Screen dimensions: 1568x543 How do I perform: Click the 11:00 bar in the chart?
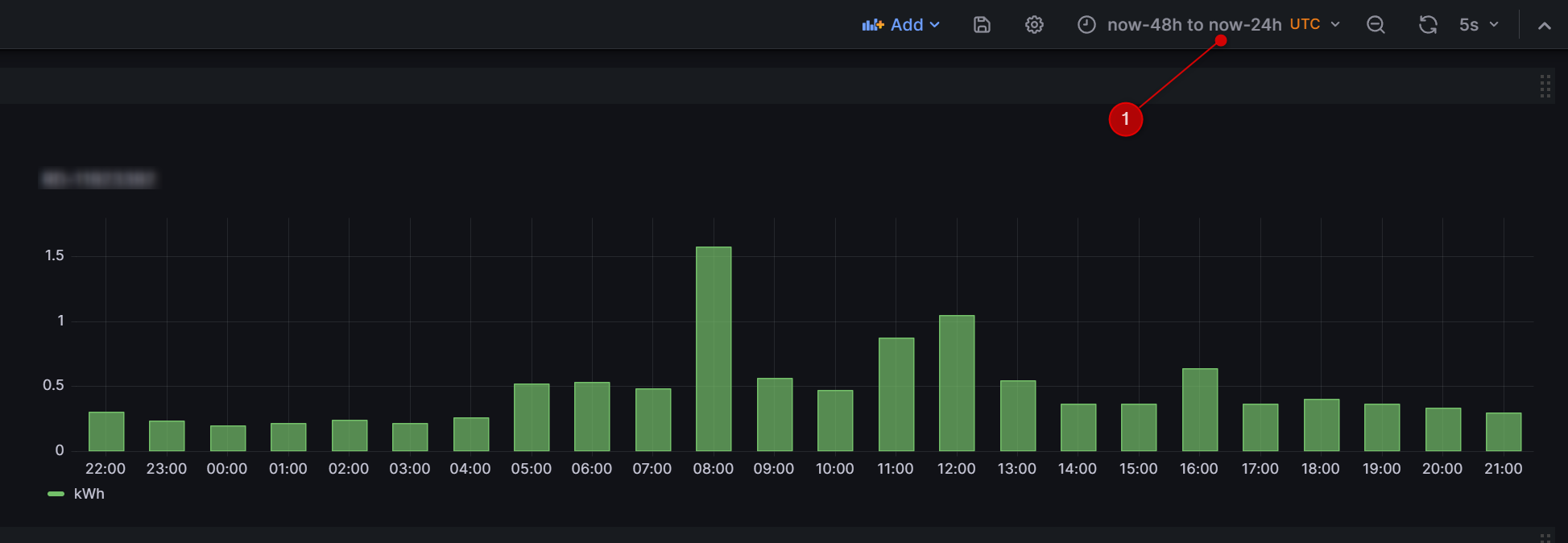[x=896, y=394]
